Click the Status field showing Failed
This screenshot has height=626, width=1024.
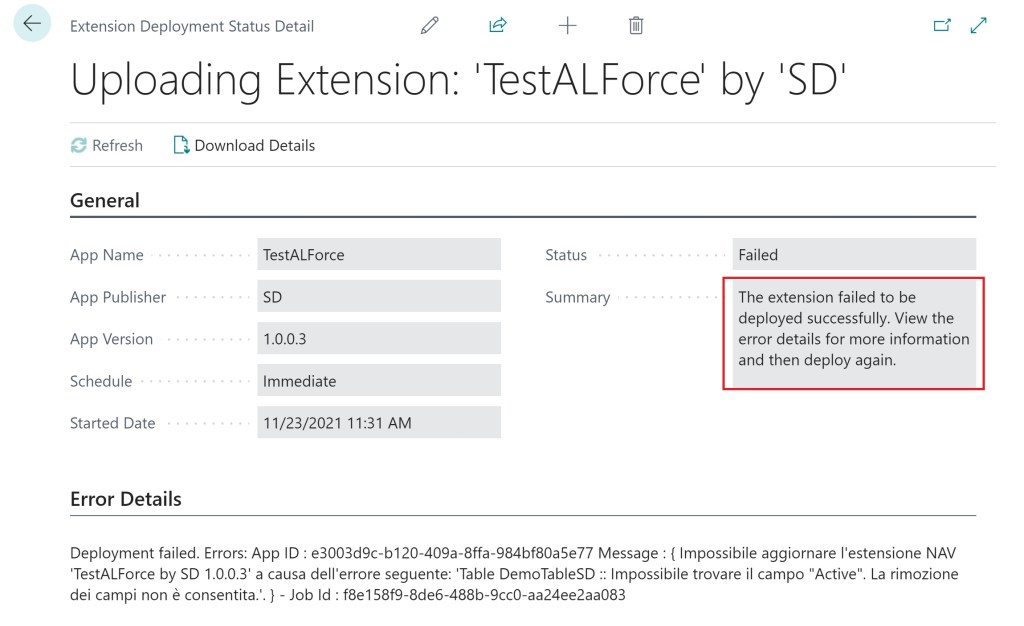(x=853, y=255)
